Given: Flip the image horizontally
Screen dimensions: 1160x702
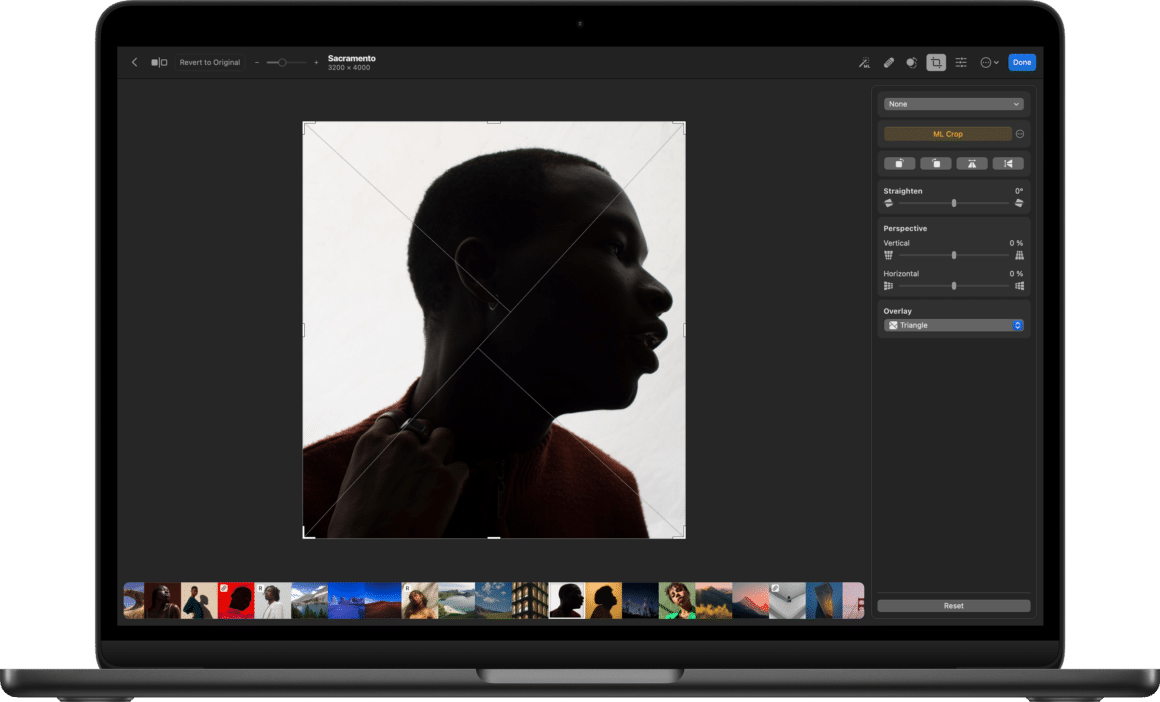Looking at the screenshot, I should pos(1008,163).
